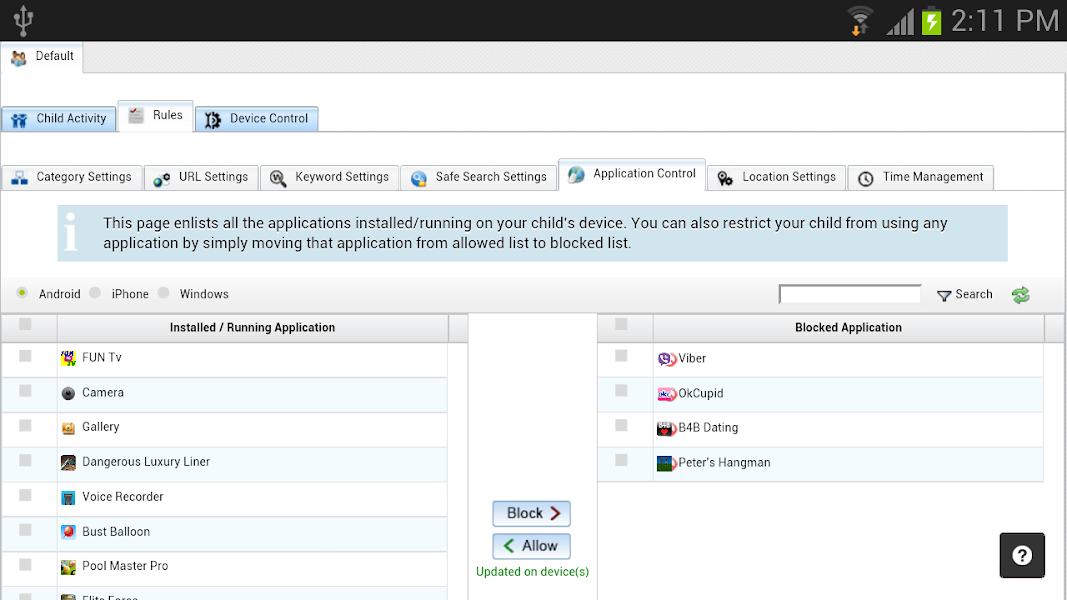Screen dimensions: 1067x600
Task: Select the iPhone radio button
Action: tap(95, 293)
